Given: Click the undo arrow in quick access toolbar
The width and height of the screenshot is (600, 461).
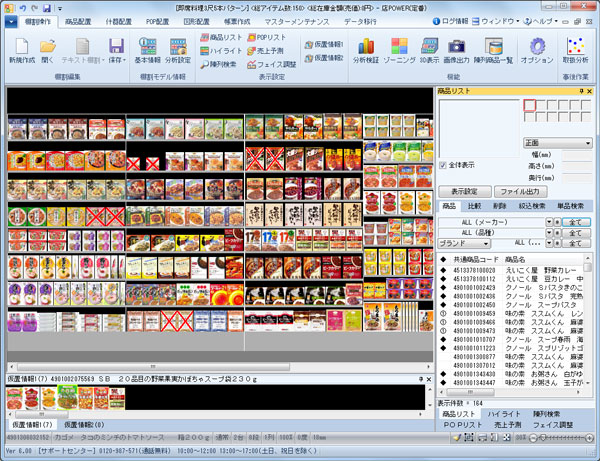Looking at the screenshot, I should point(23,8).
